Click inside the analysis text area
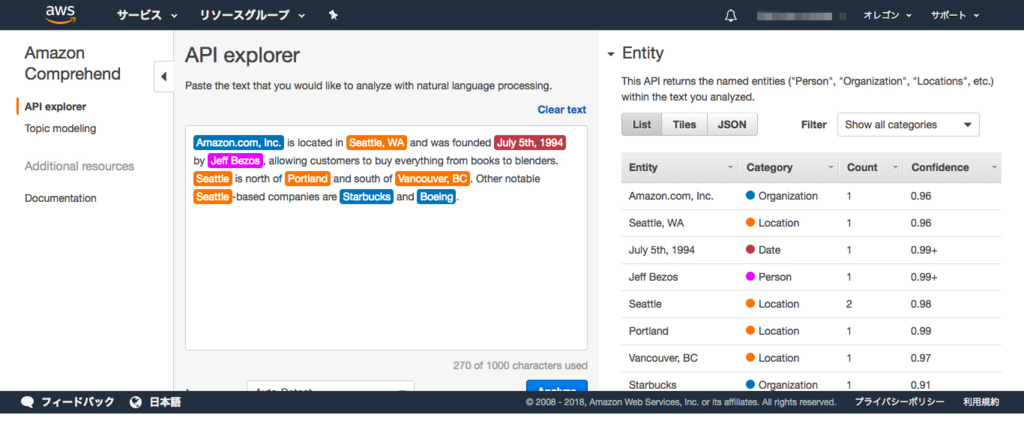The image size is (1024, 436). 386,274
